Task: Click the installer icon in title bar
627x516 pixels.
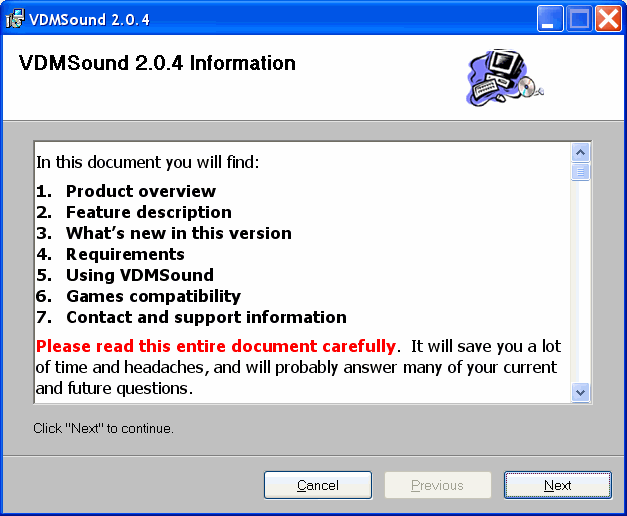Action: (15, 19)
